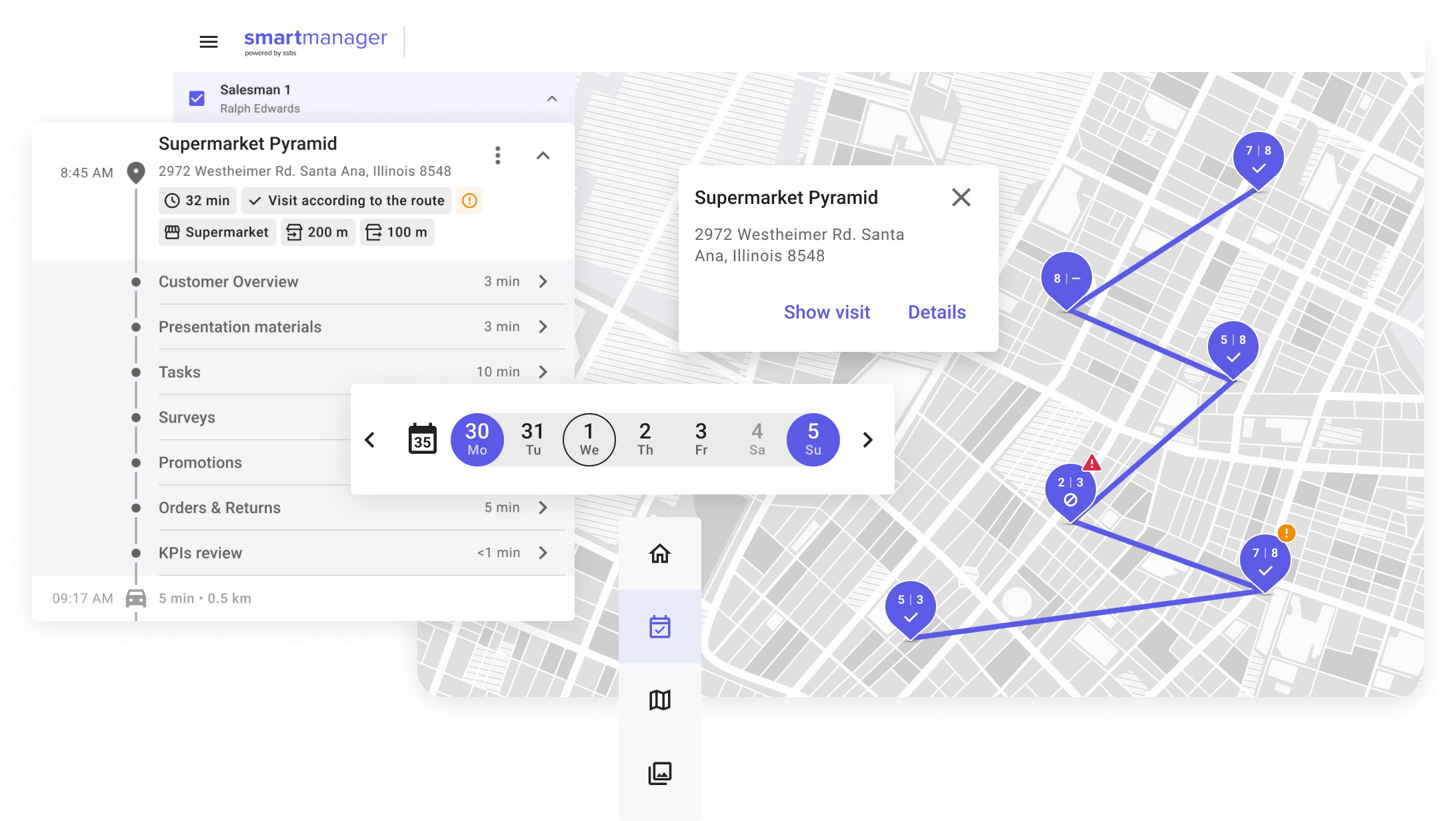This screenshot has width=1456, height=821.
Task: Select Wednesday 1 in date strip
Action: point(589,440)
